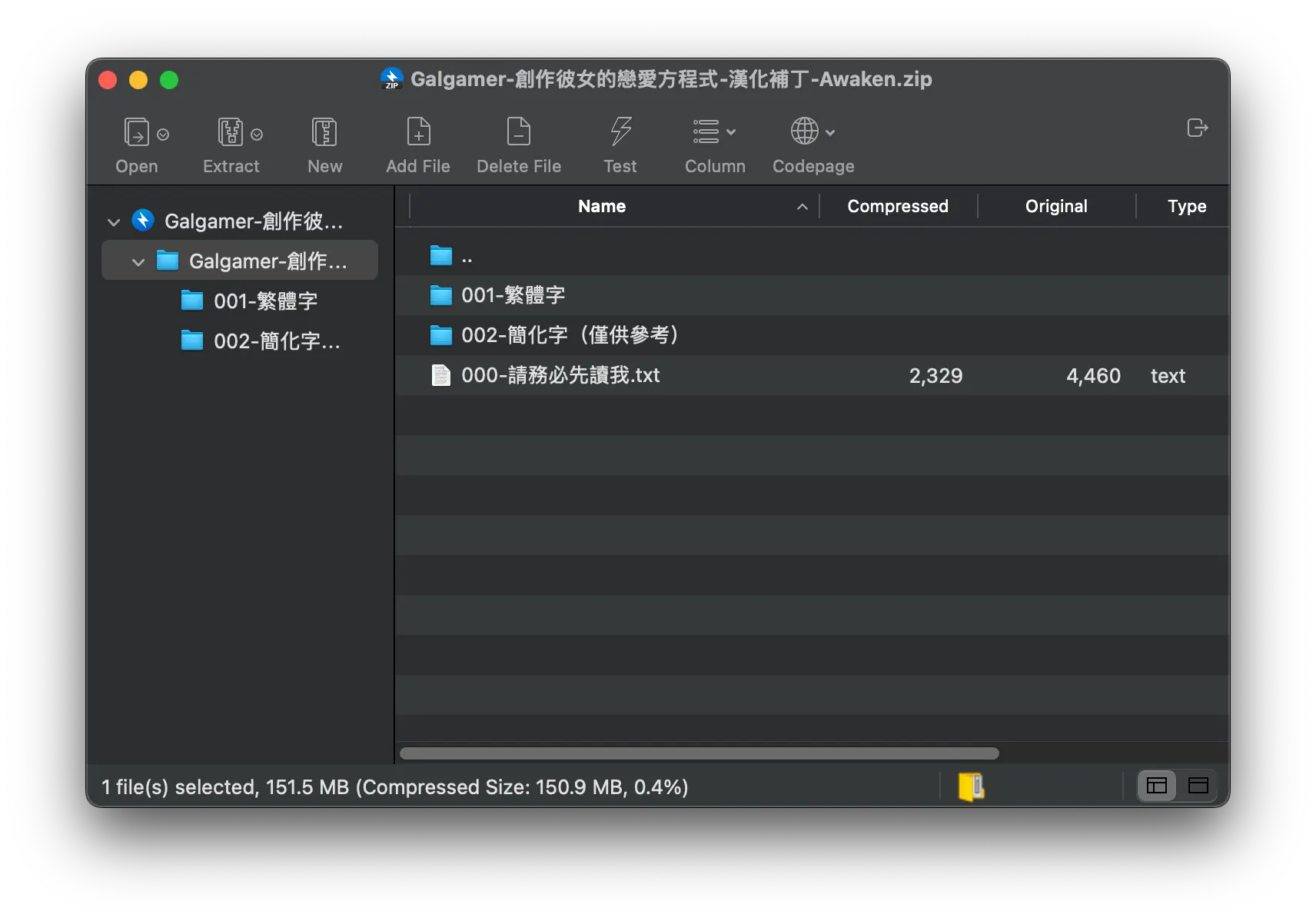1316x921 pixels.
Task: Switch to single pane view layout
Action: pos(1198,786)
